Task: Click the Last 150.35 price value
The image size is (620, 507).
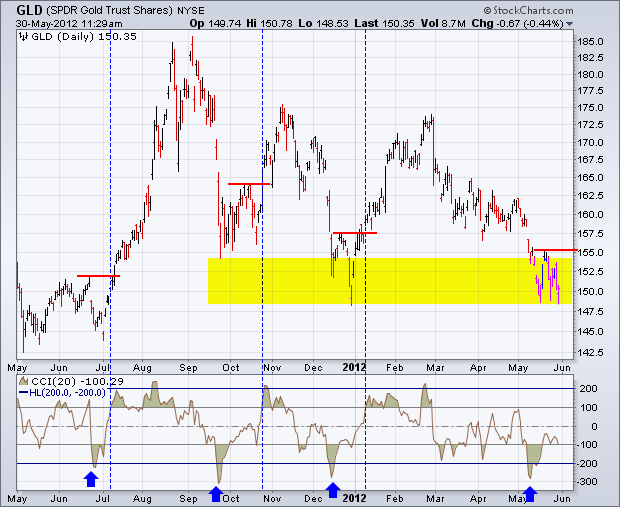Action: 384,24
